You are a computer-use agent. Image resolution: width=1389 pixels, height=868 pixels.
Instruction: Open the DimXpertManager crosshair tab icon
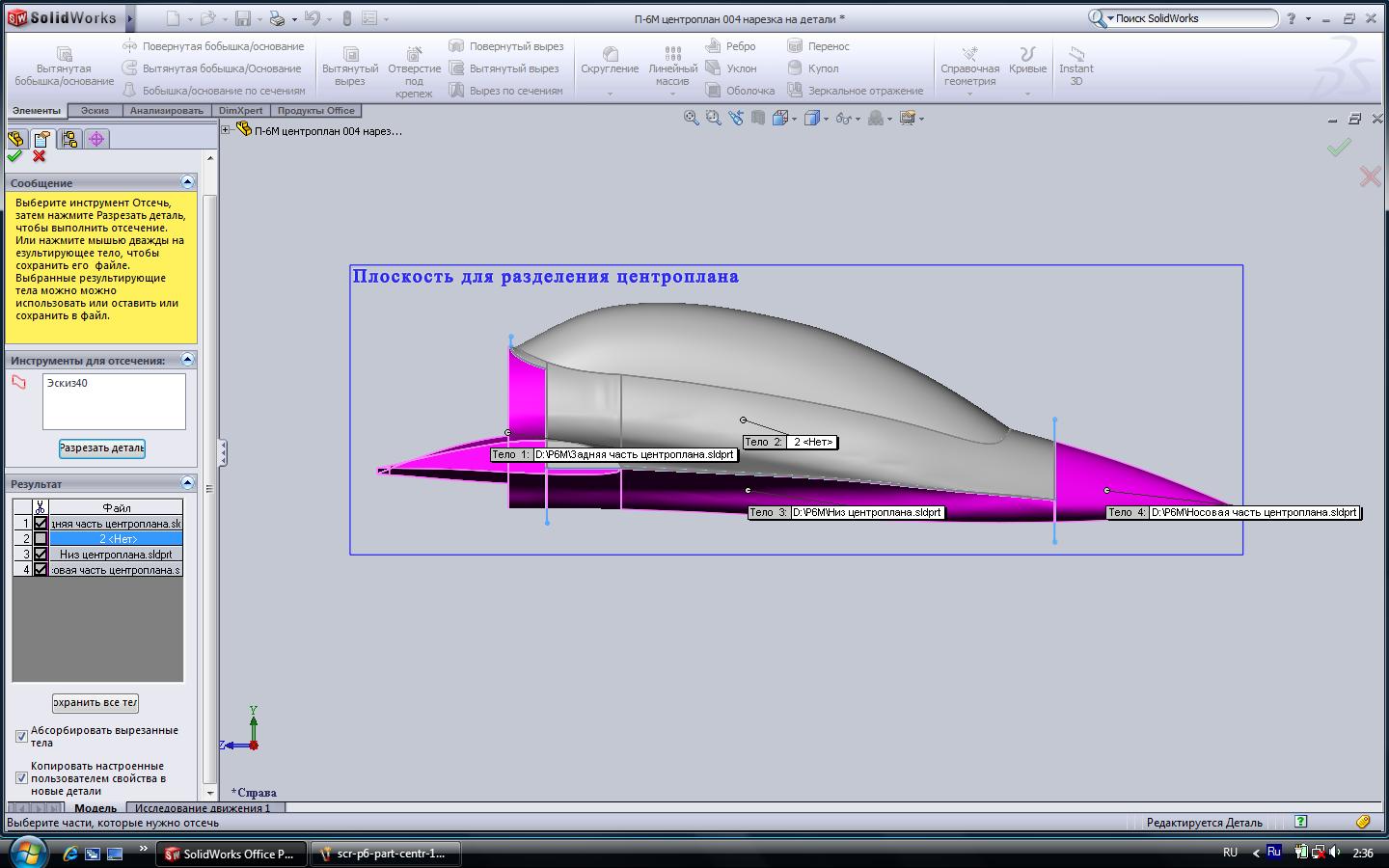coord(96,139)
